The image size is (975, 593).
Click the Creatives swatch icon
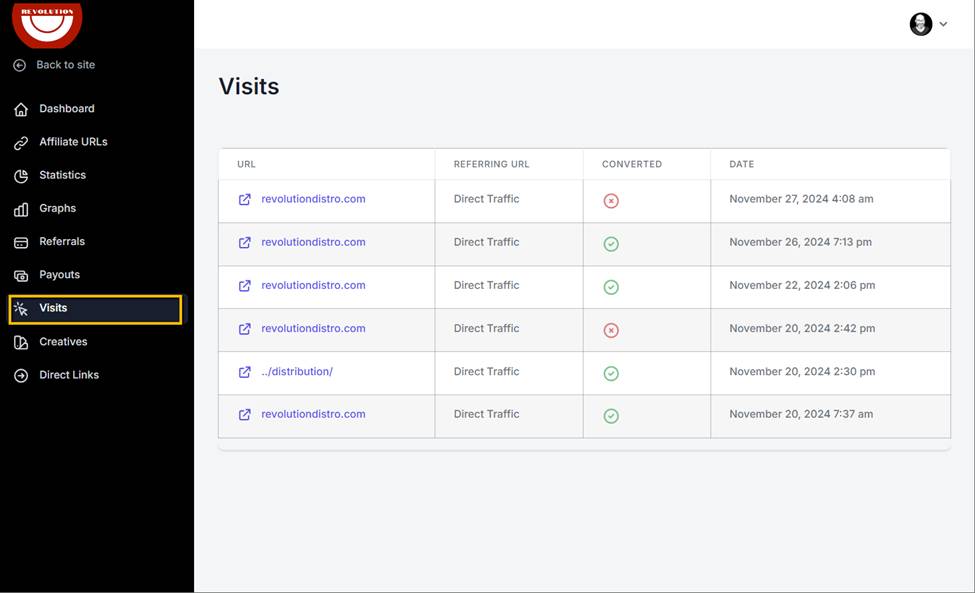point(21,342)
